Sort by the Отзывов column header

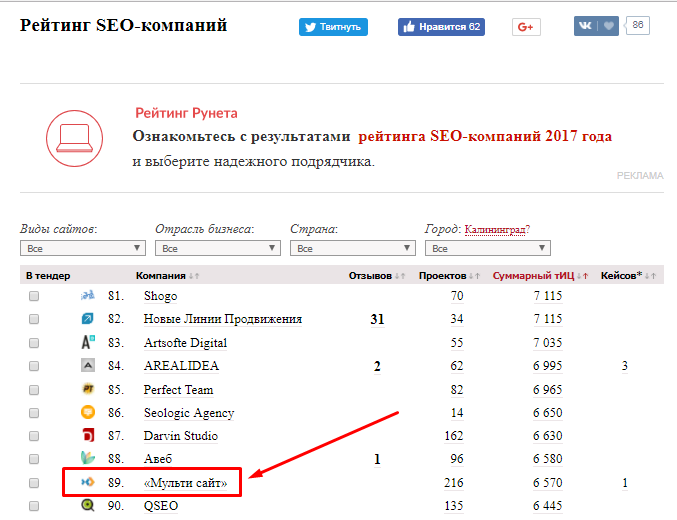click(370, 276)
